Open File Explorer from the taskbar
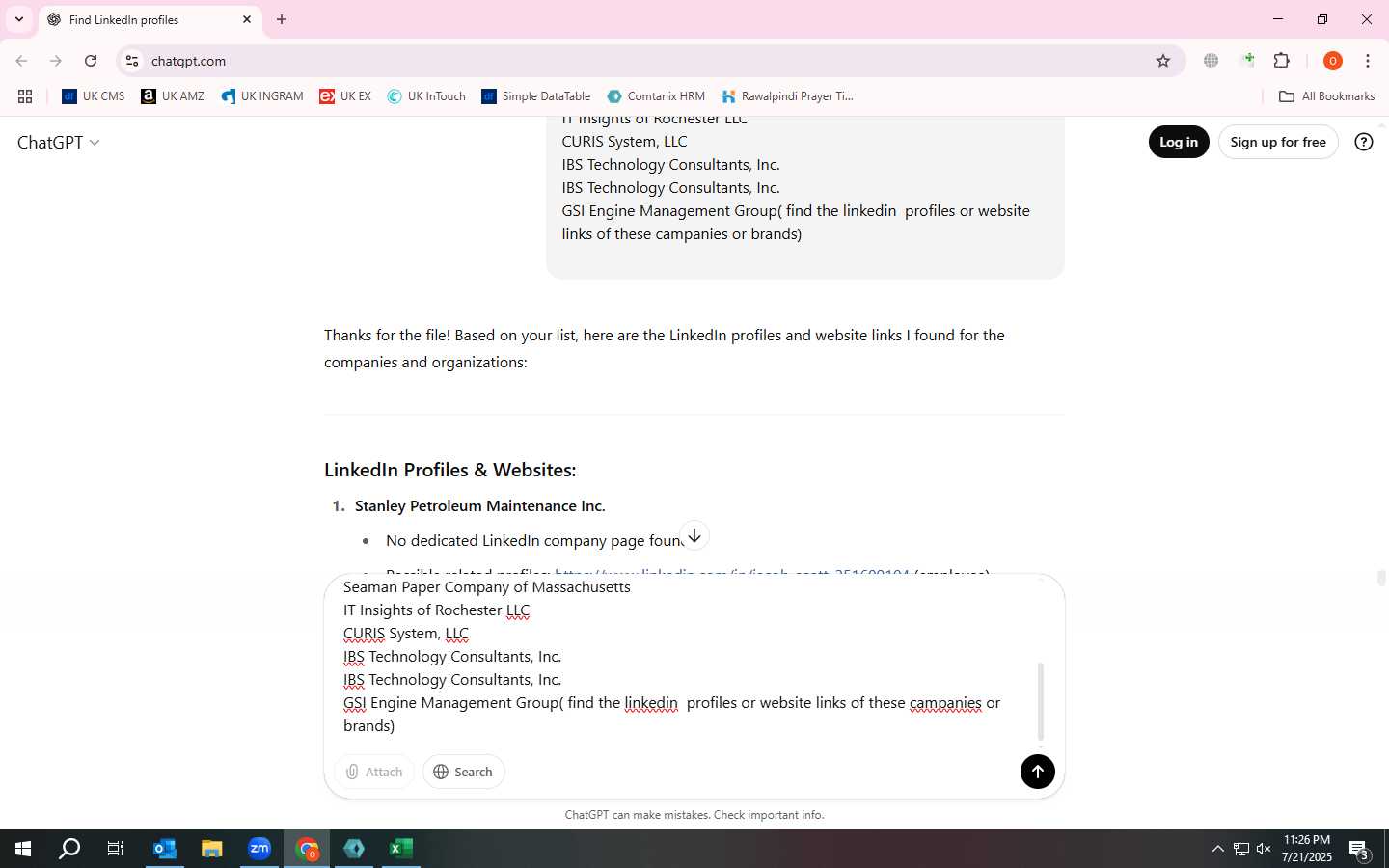Image resolution: width=1389 pixels, height=868 pixels. click(x=211, y=849)
